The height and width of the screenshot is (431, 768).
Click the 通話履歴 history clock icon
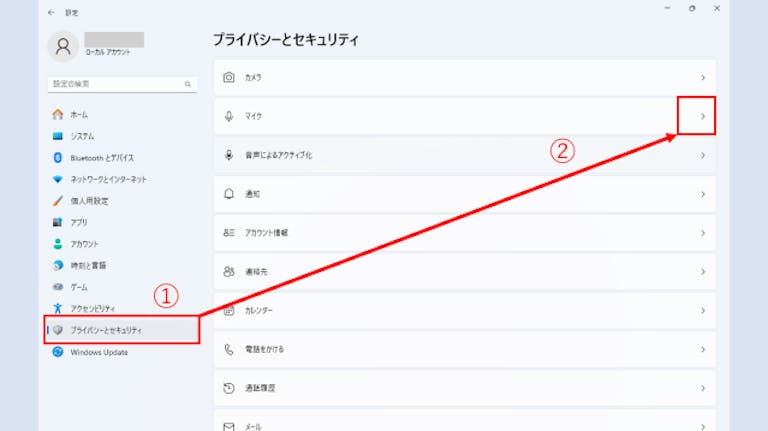tap(229, 388)
